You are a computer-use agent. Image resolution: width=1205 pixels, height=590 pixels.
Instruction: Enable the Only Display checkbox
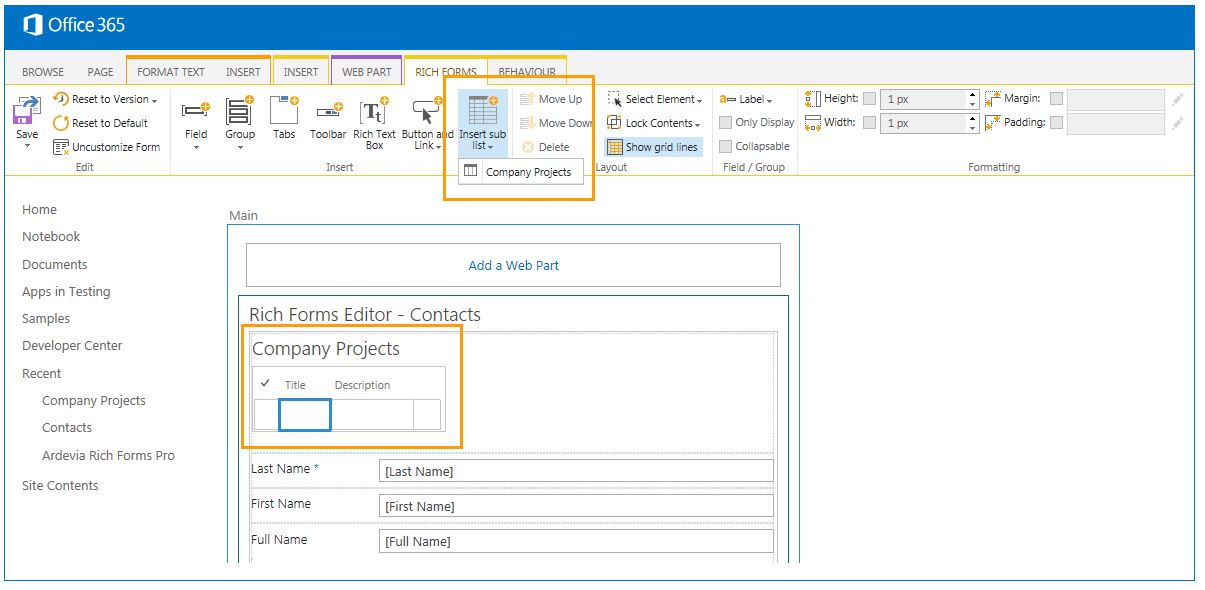tap(725, 123)
